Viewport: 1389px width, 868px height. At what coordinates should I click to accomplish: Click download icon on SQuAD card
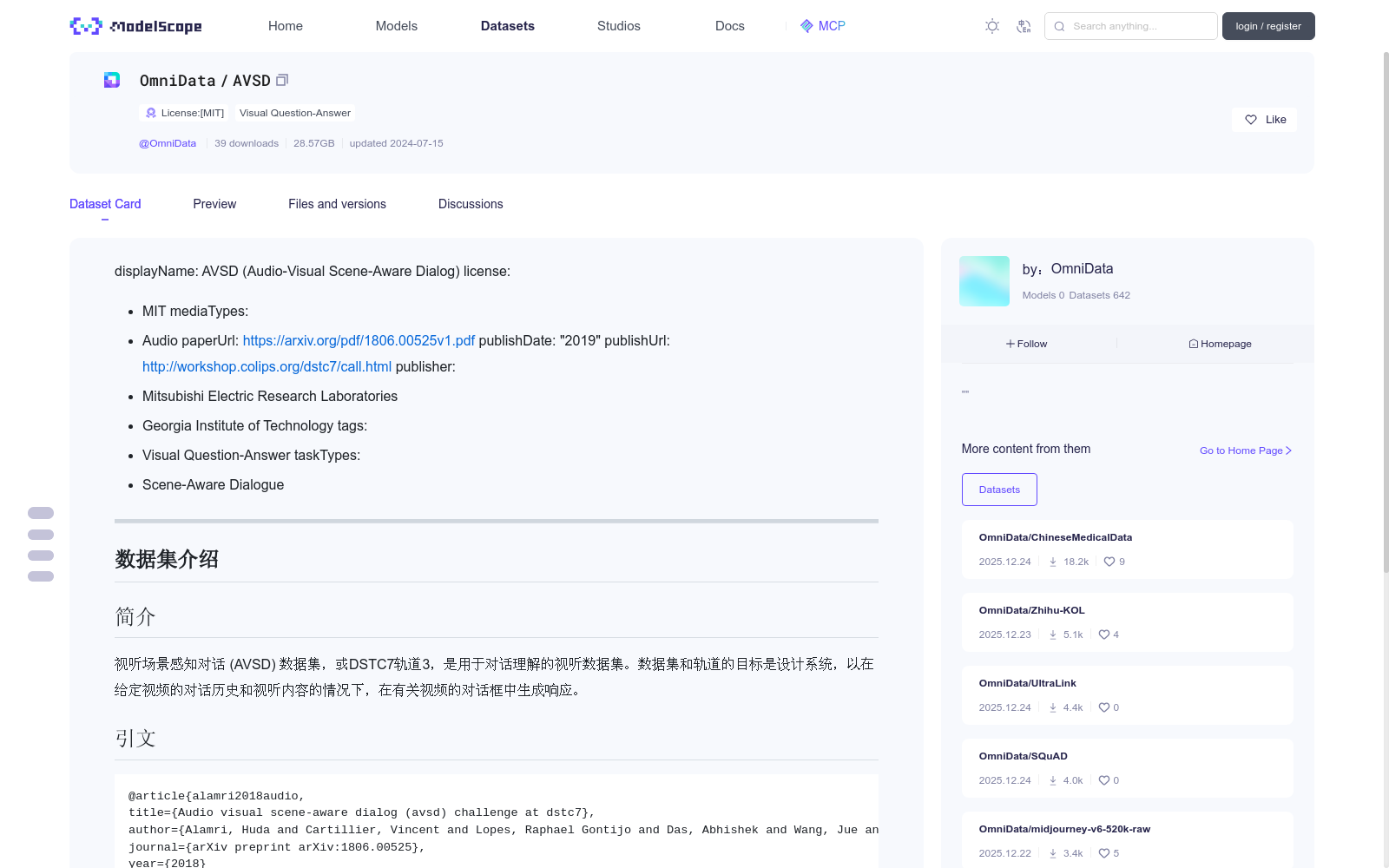click(x=1053, y=780)
